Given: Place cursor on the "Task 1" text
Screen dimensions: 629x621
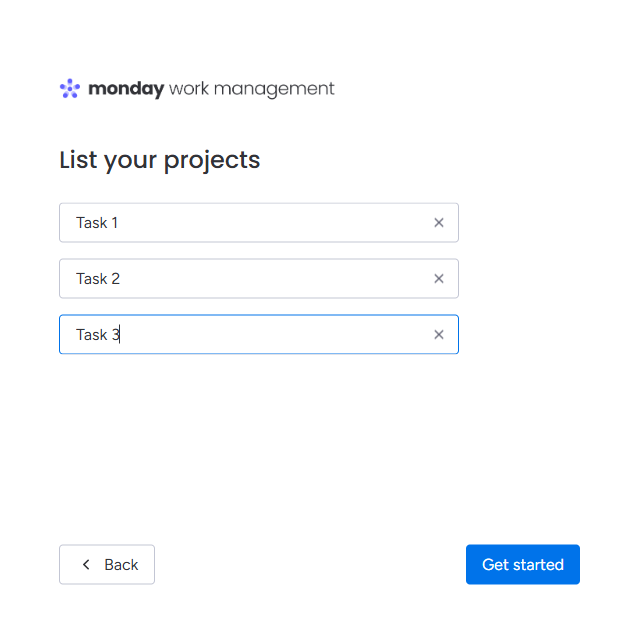Looking at the screenshot, I should click(97, 223).
